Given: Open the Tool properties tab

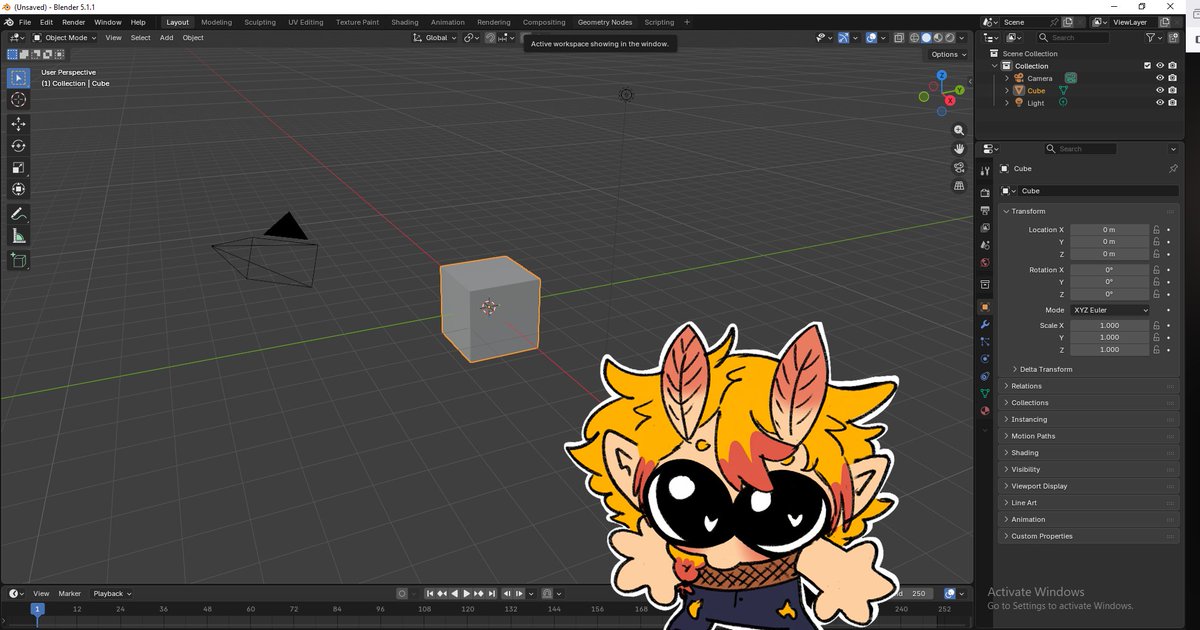Looking at the screenshot, I should [985, 172].
